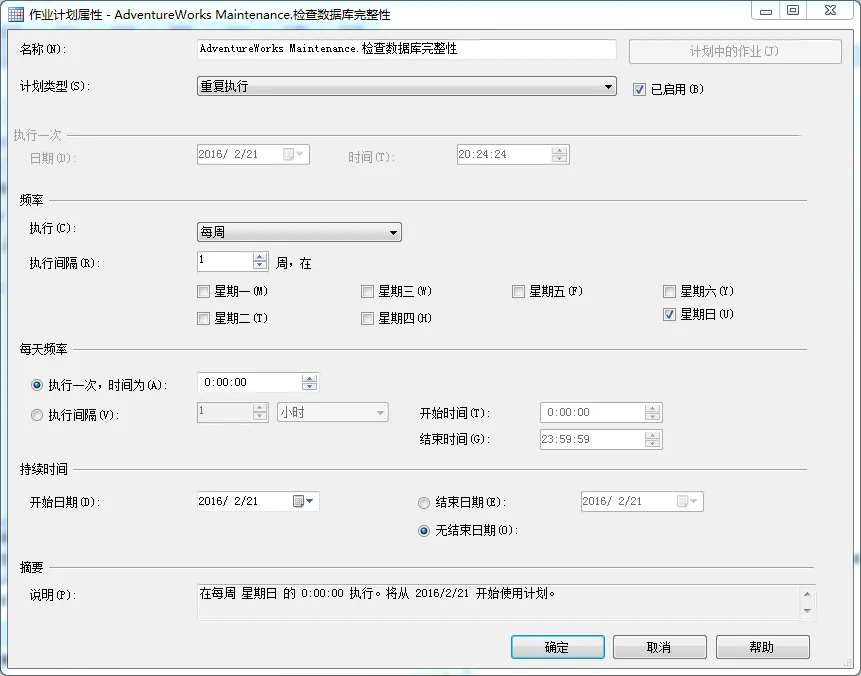The height and width of the screenshot is (676, 861).
Task: Click the 执行间隔 week count field
Action: 225,261
